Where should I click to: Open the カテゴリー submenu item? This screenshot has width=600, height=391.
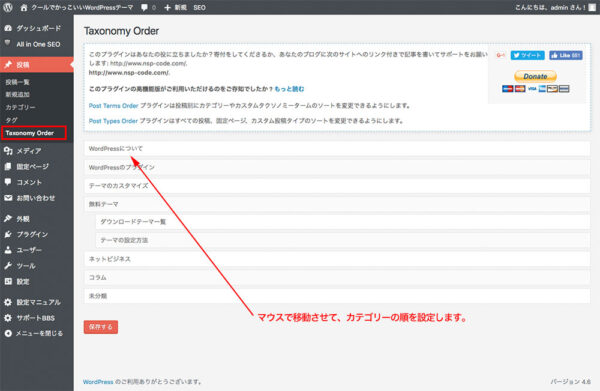point(20,108)
